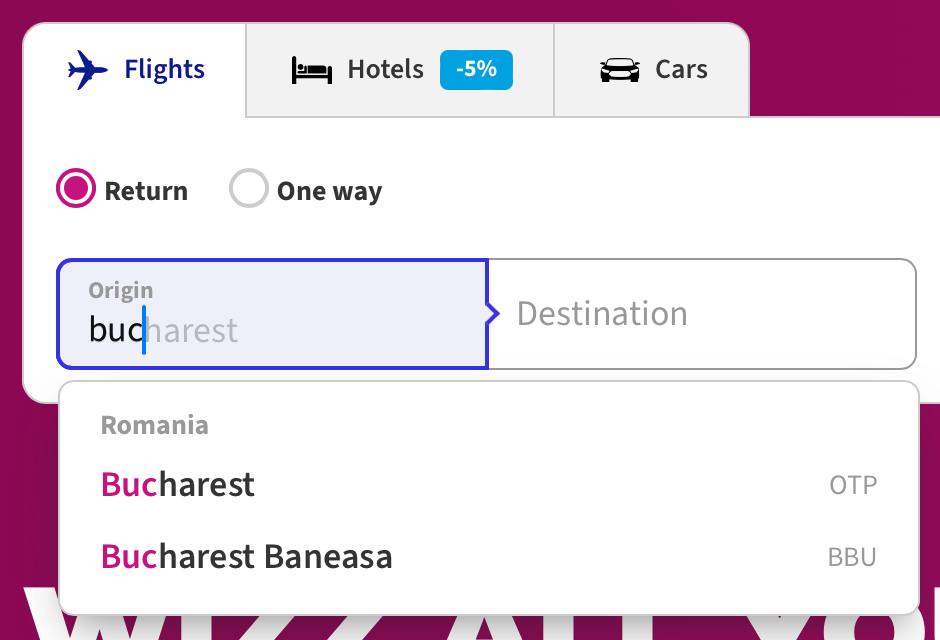Click the One way text label
Viewport: 940px width, 640px height.
pos(329,191)
